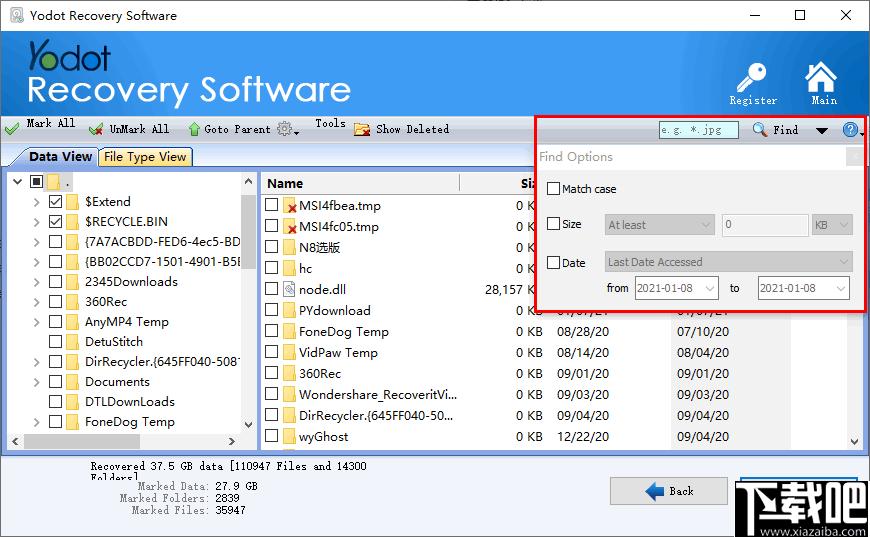Click the hc folder icon

coord(289,268)
